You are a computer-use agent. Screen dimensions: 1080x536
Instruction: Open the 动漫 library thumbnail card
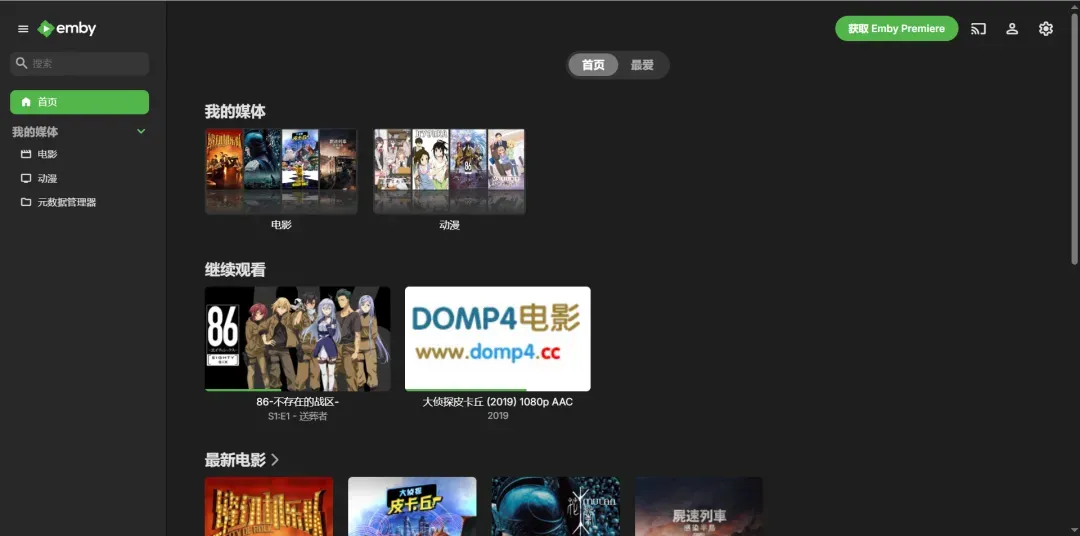[449, 171]
